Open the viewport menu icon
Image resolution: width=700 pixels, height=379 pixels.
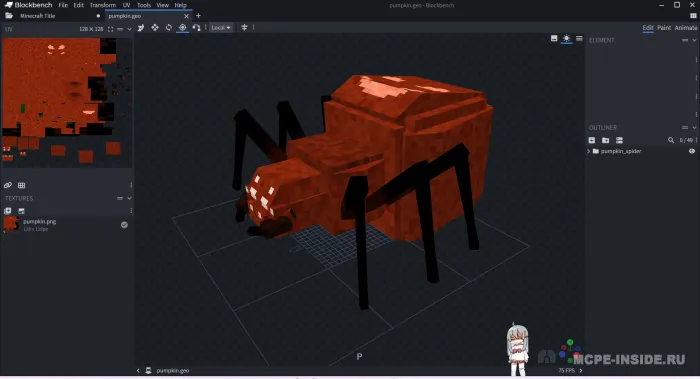579,38
